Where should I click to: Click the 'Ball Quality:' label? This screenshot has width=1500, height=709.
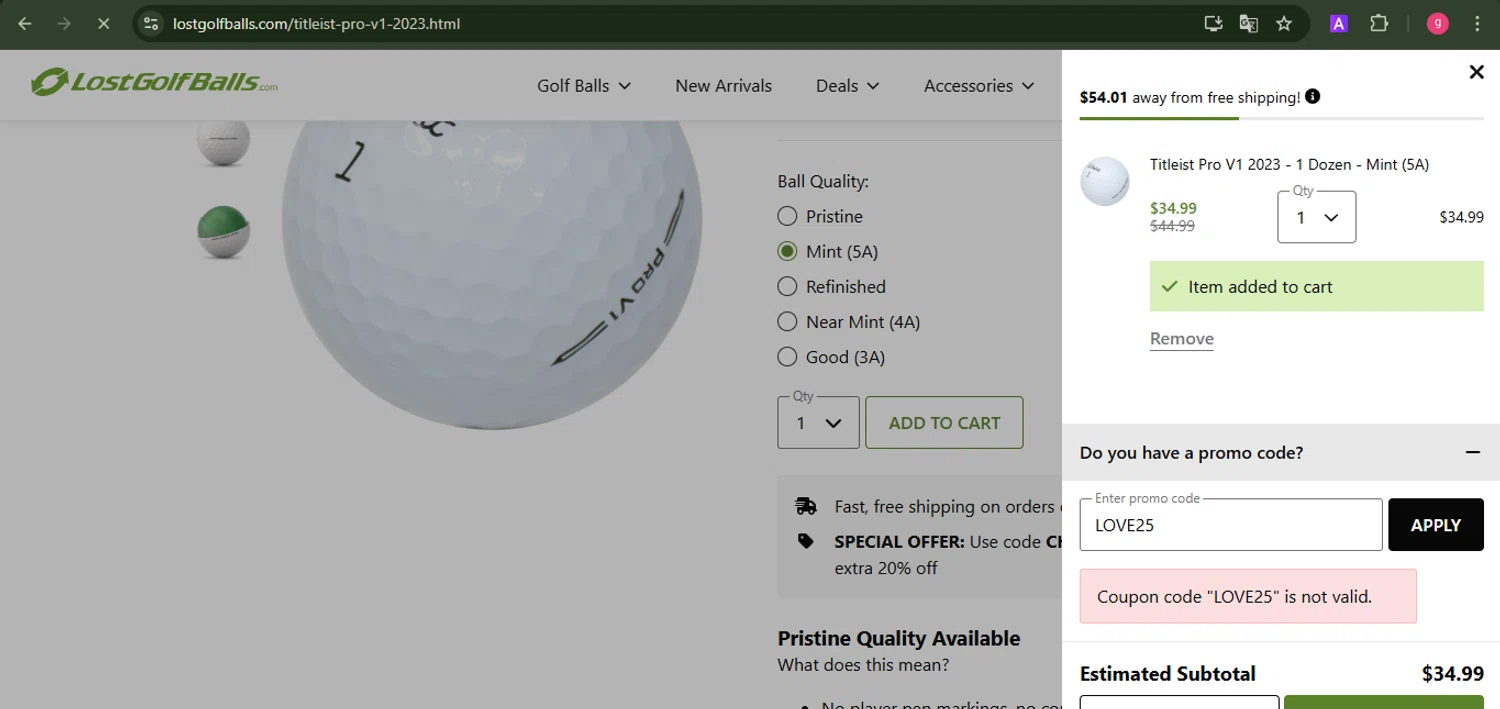click(x=823, y=181)
